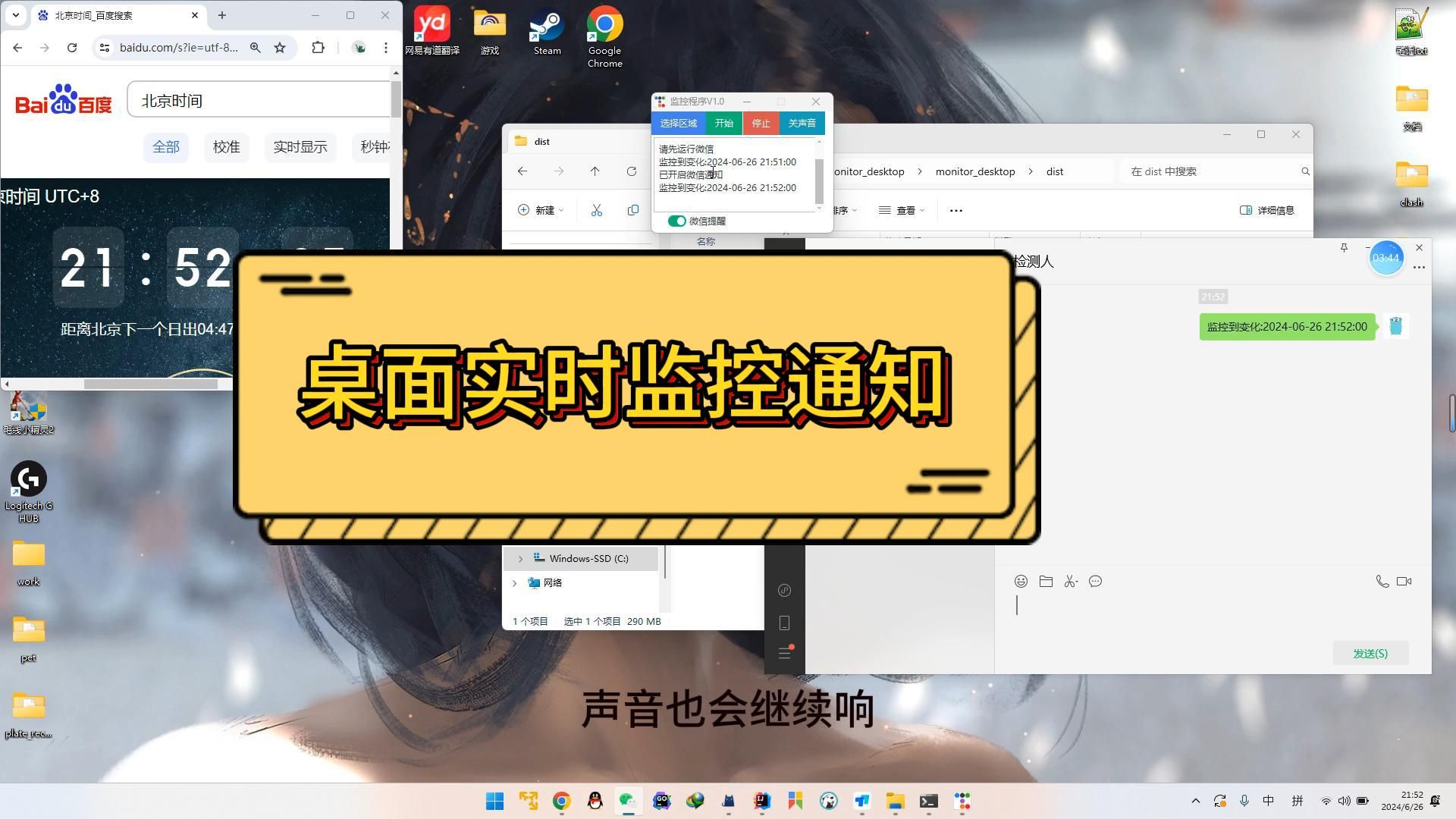The height and width of the screenshot is (819, 1456).
Task: Click the cut icon in File Explorer toolbar
Action: [596, 210]
